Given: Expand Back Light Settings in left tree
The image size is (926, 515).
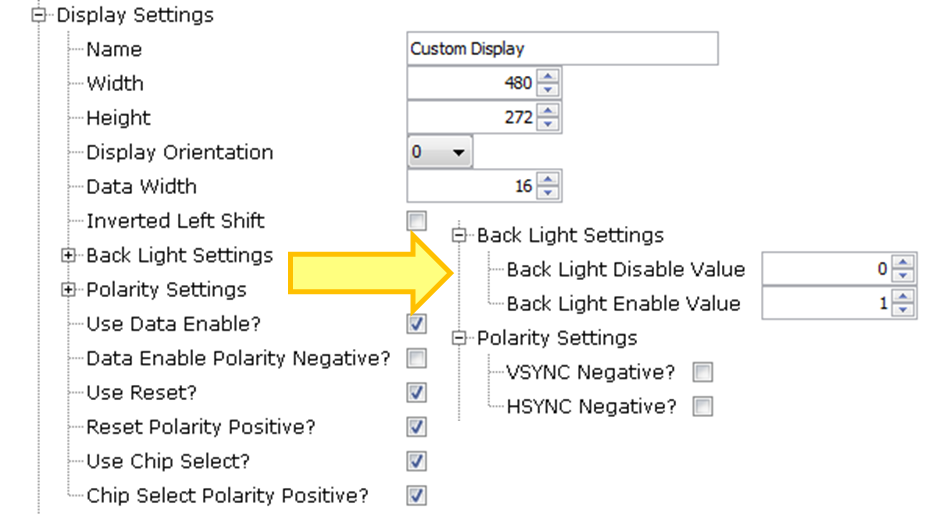Looking at the screenshot, I should click(69, 255).
